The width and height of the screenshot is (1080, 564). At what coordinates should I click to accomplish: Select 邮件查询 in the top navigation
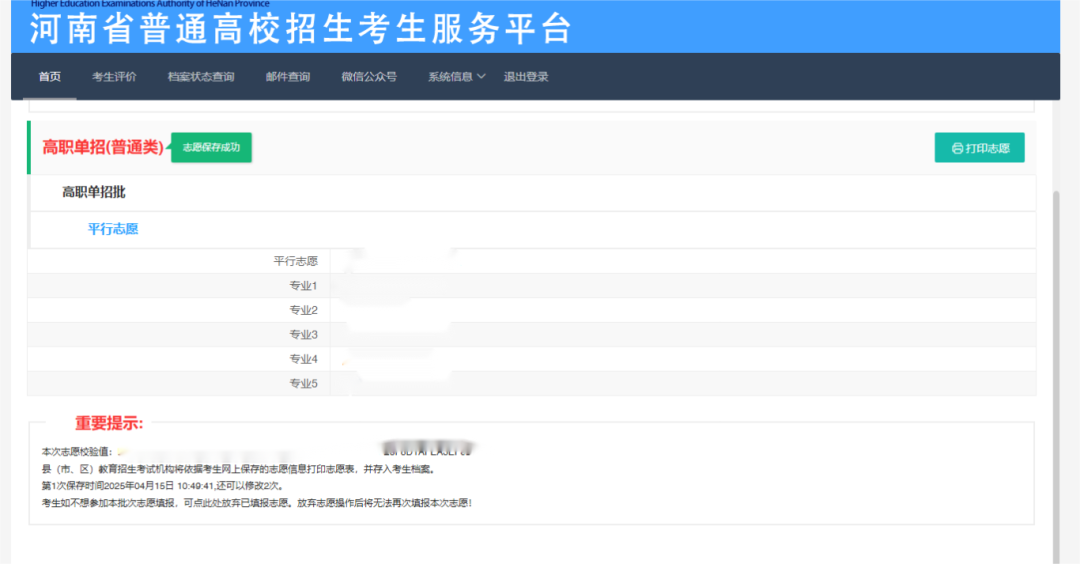coord(288,76)
